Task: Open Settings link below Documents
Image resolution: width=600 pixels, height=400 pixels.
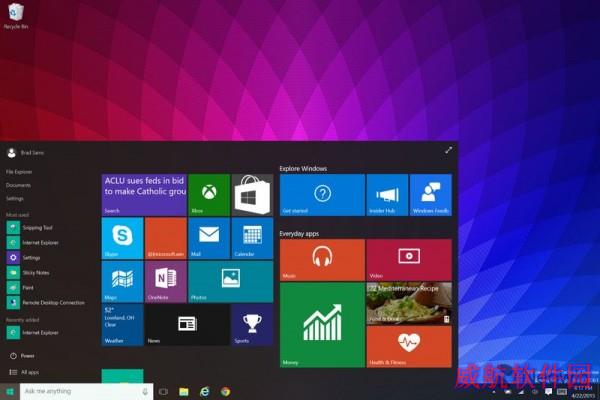Action: 15,199
